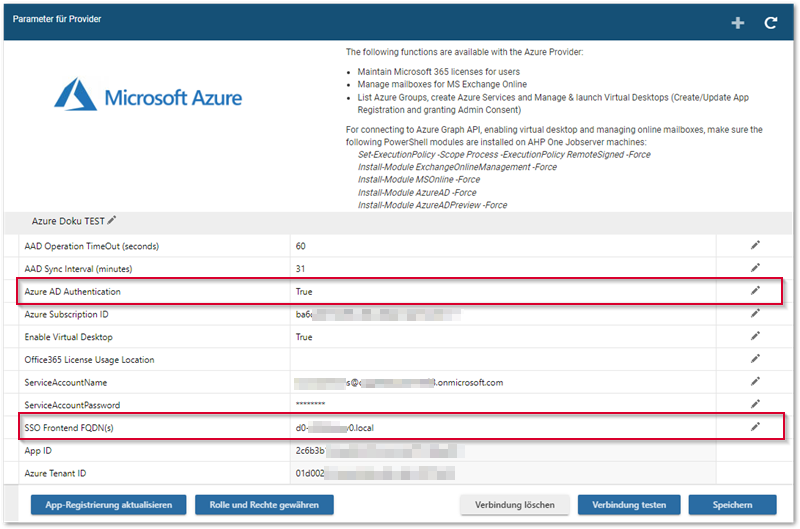Click the masked ServiceAccountPassword value
This screenshot has width=800, height=529.
(310, 405)
